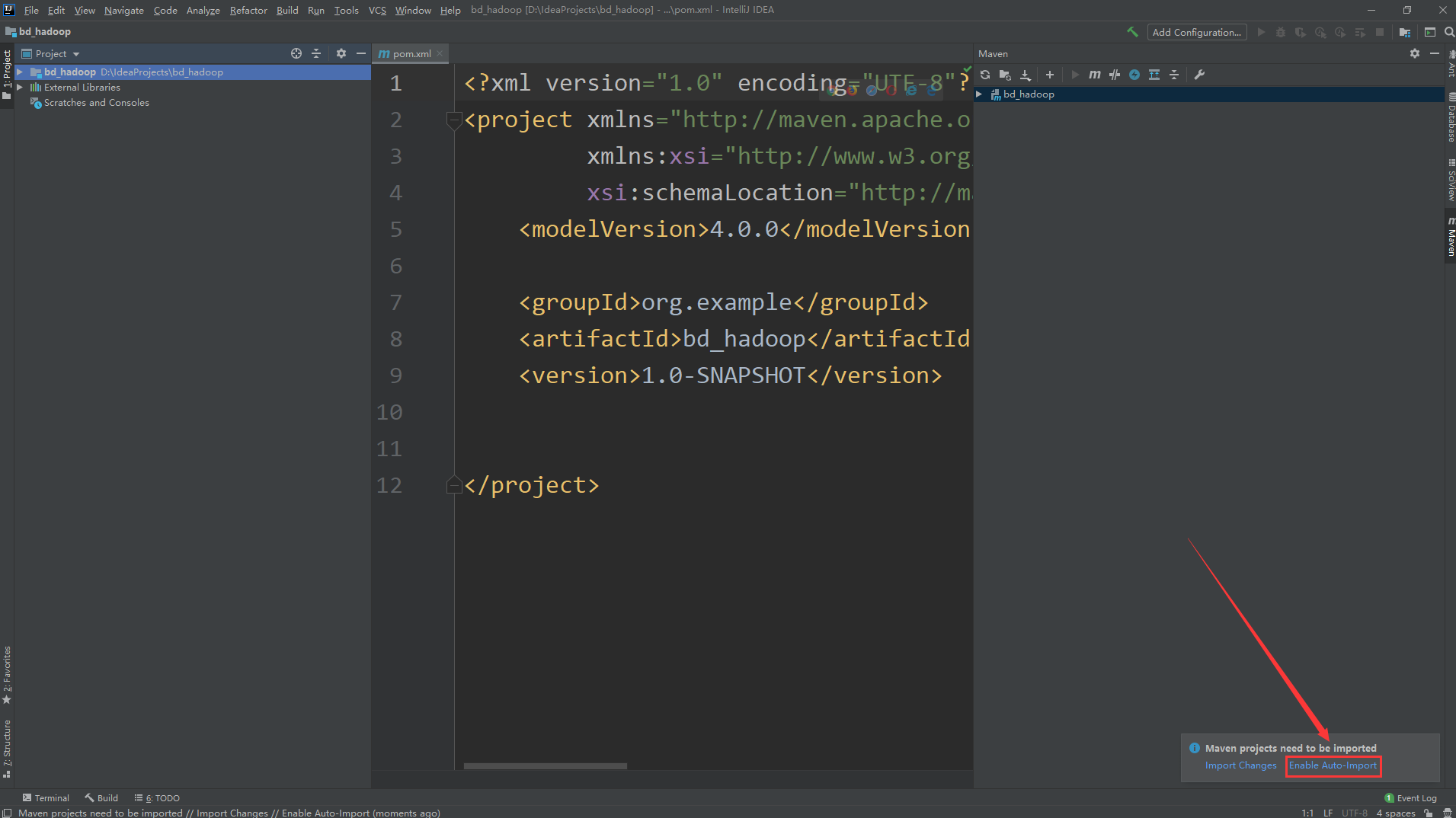
Task: Expand External Libraries node
Action: tap(20, 87)
